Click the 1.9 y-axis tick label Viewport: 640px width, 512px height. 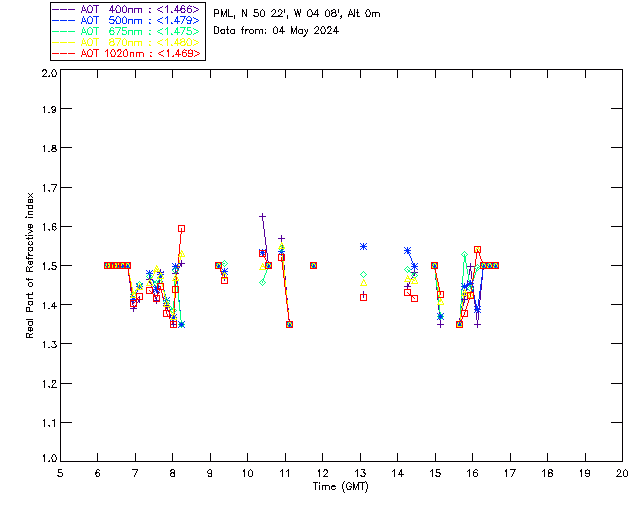point(49,109)
